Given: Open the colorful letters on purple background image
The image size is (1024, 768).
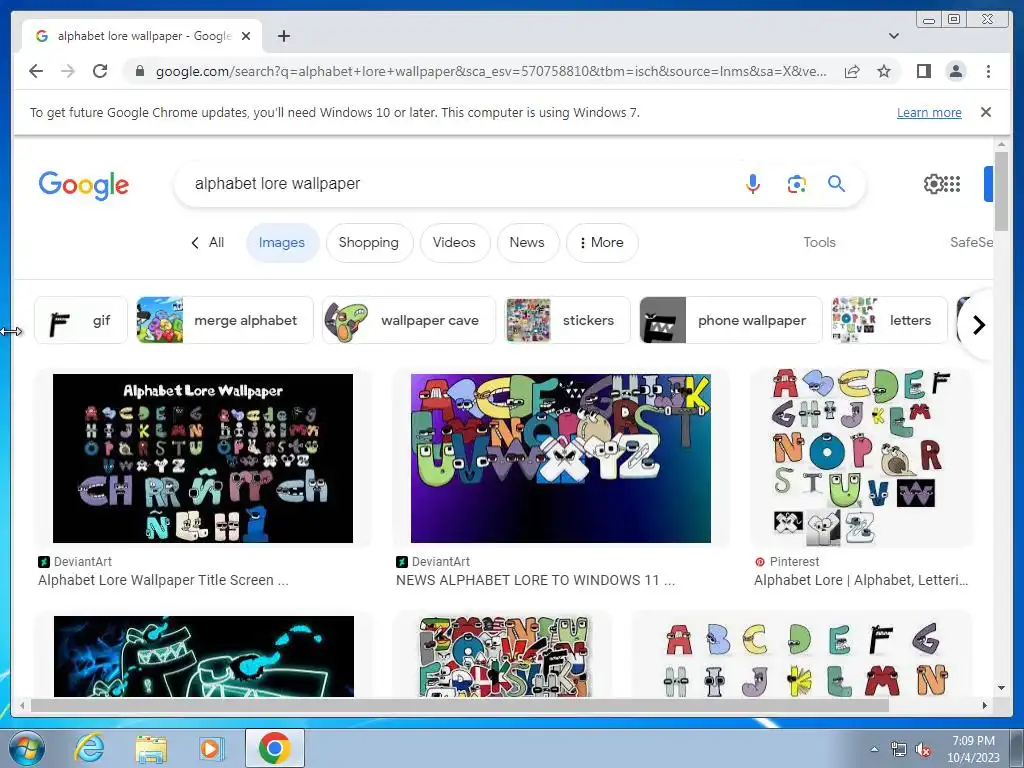Looking at the screenshot, I should (560, 458).
